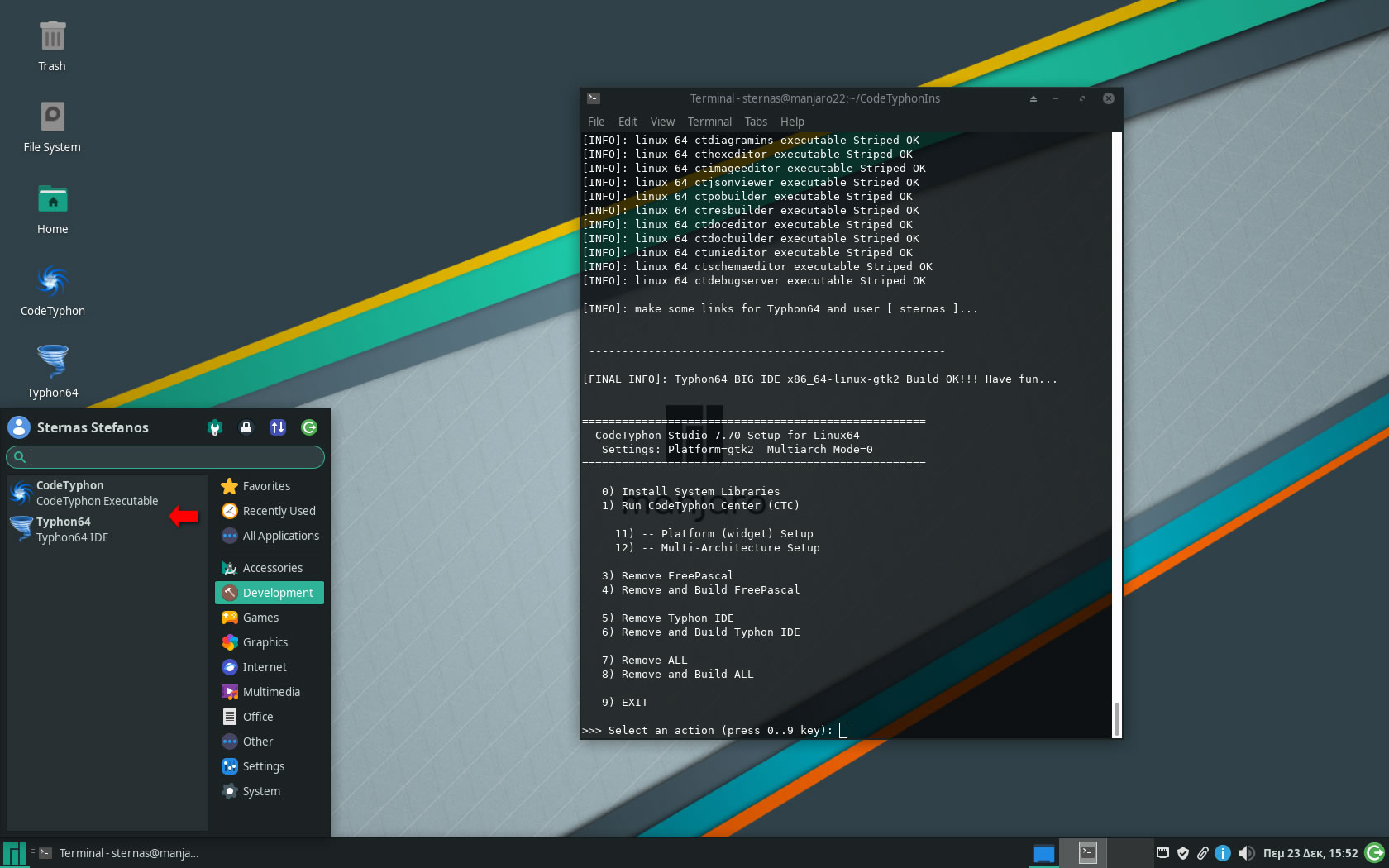The height and width of the screenshot is (868, 1389).
Task: Click the volume speaker tray icon
Action: pyautogui.click(x=1246, y=853)
